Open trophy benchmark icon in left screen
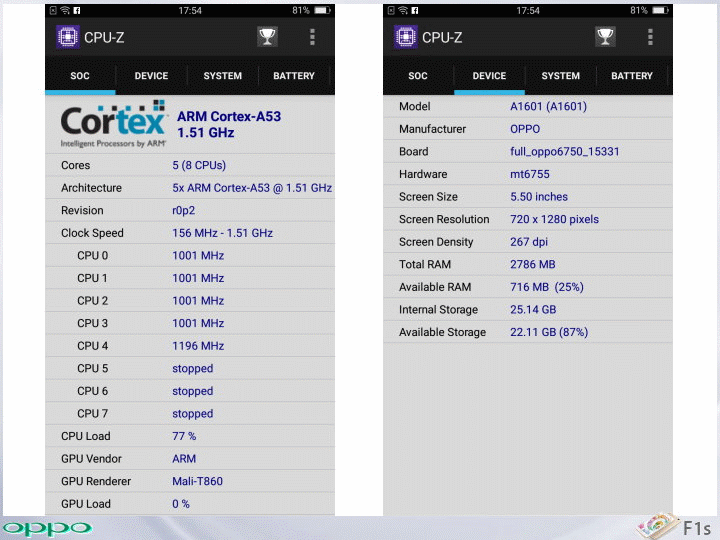Image resolution: width=720 pixels, height=540 pixels. pos(267,37)
